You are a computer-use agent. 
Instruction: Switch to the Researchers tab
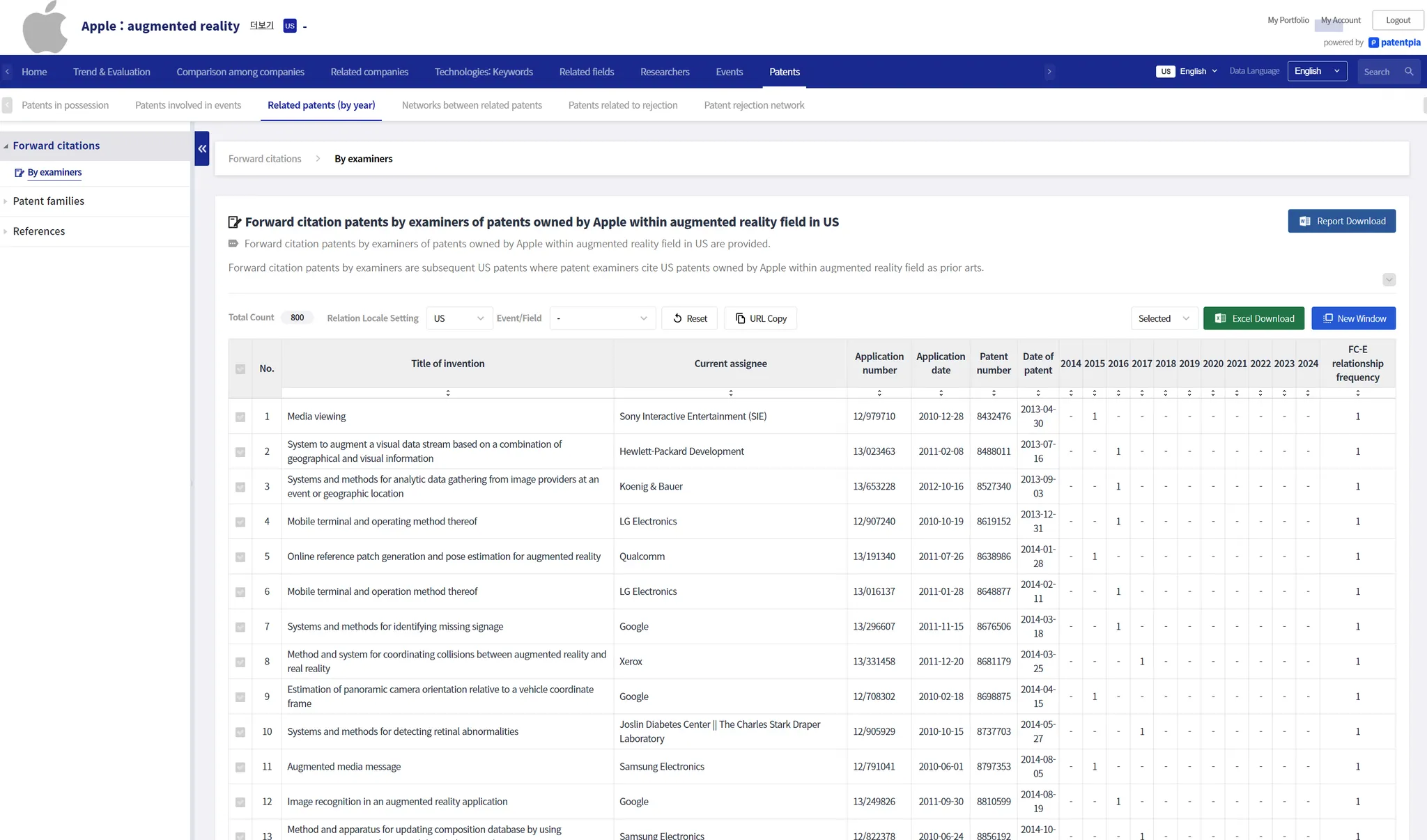(664, 72)
